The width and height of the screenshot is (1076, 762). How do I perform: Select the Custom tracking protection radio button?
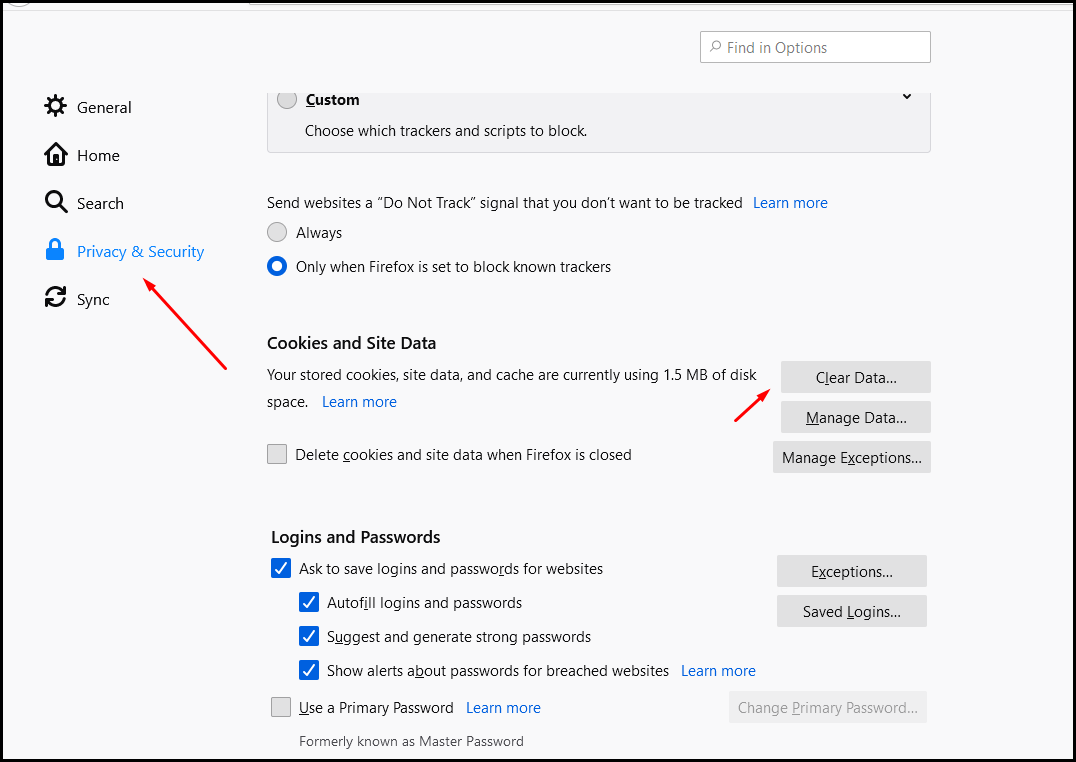[287, 100]
